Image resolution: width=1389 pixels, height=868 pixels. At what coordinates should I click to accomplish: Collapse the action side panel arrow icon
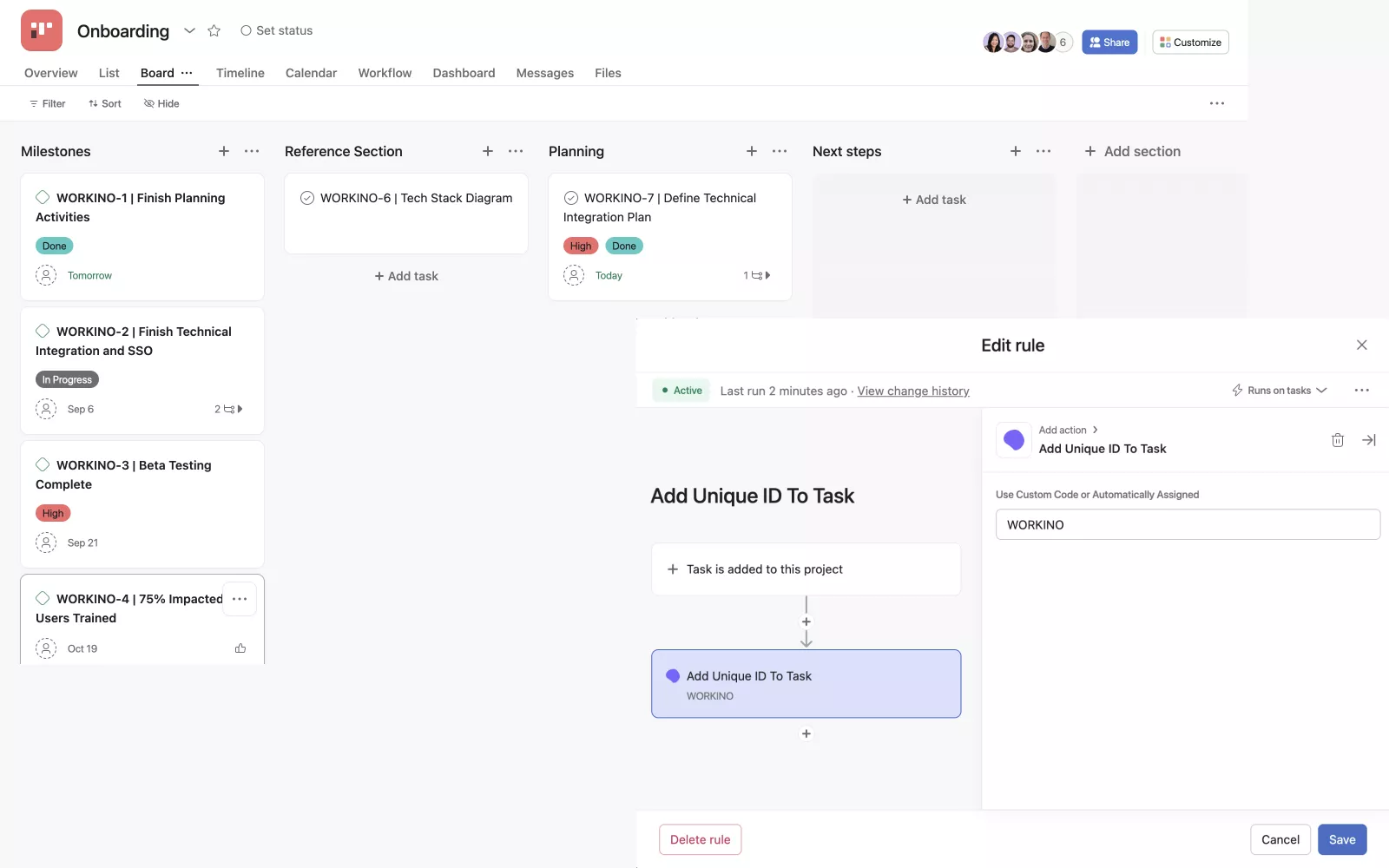[1368, 440]
